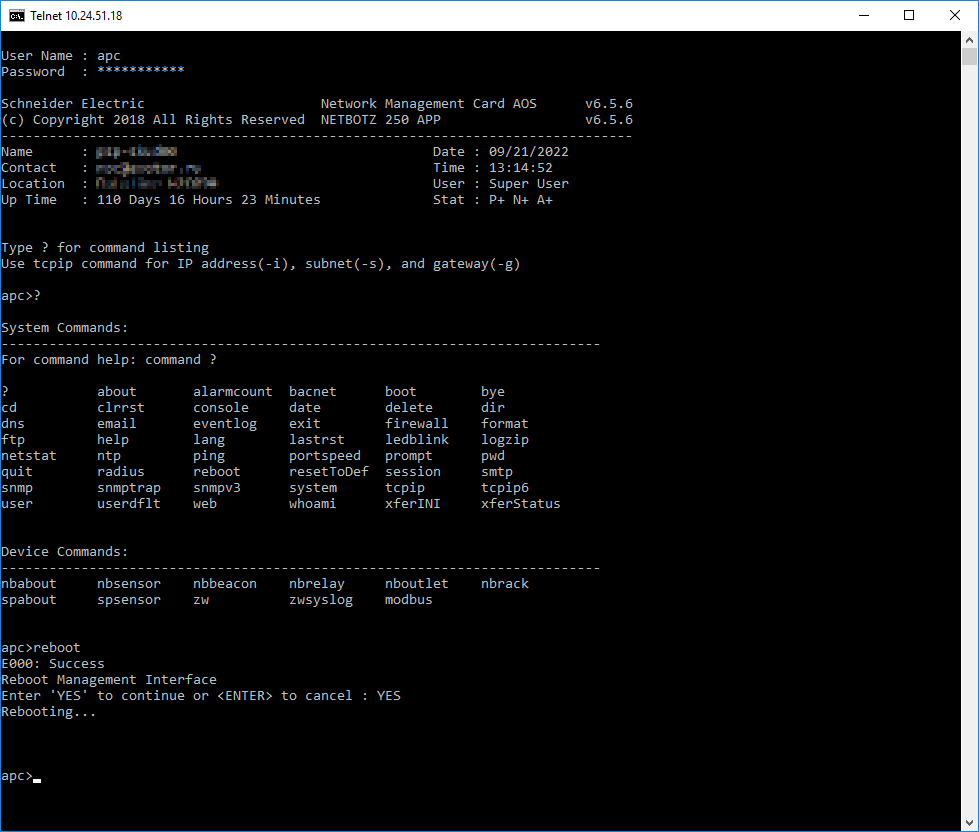979x832 pixels.
Task: Click the 'lastrst' command text
Action: tap(317, 439)
